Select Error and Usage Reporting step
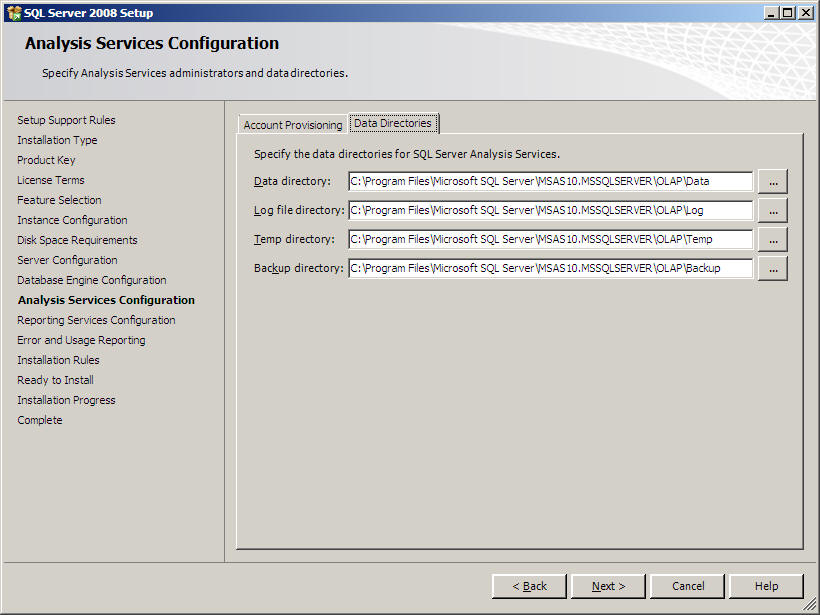Screen dimensions: 820x615 pyautogui.click(x=81, y=340)
